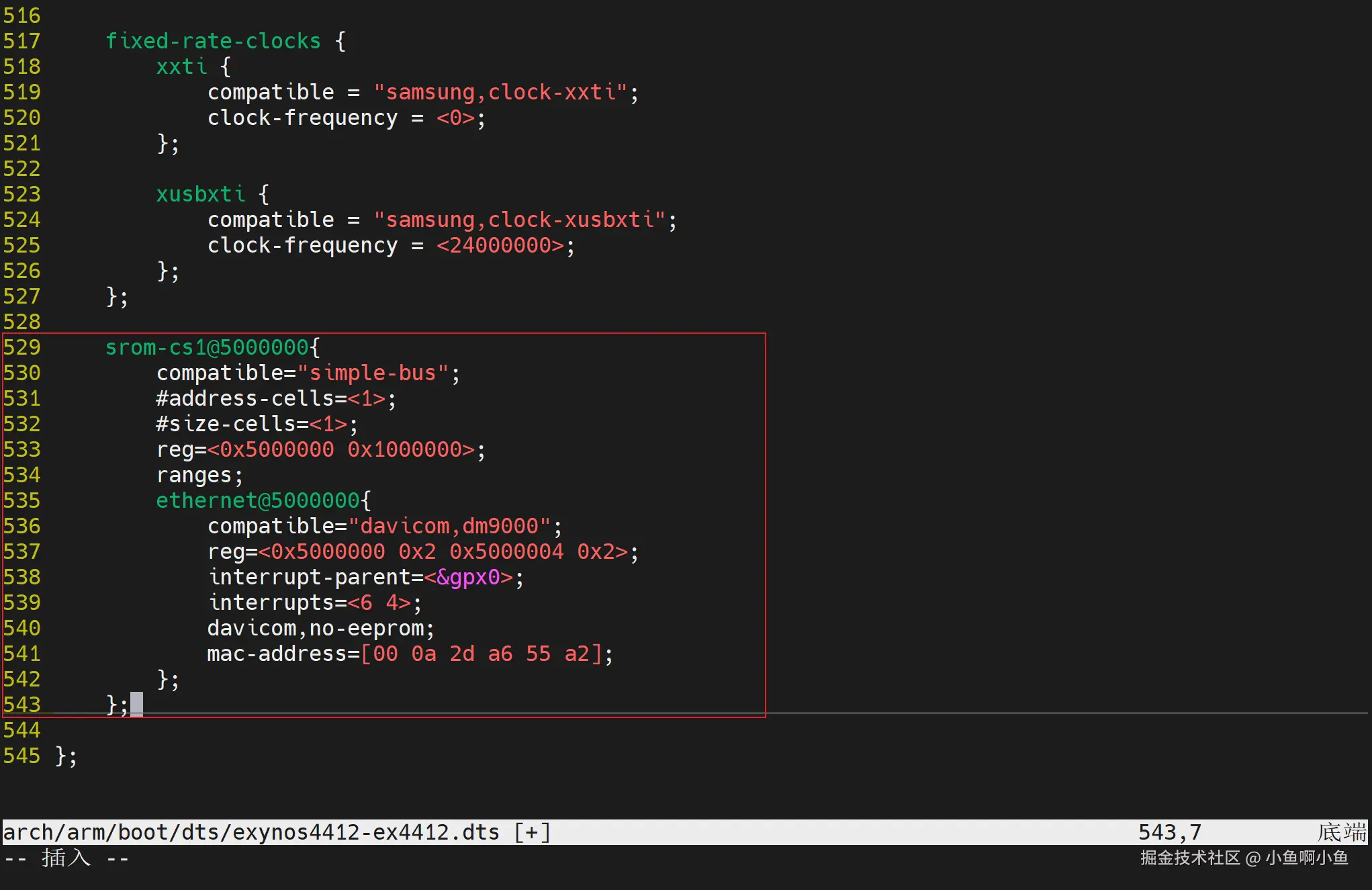Click the [+] modified indicator
The image size is (1372, 890).
(x=532, y=832)
